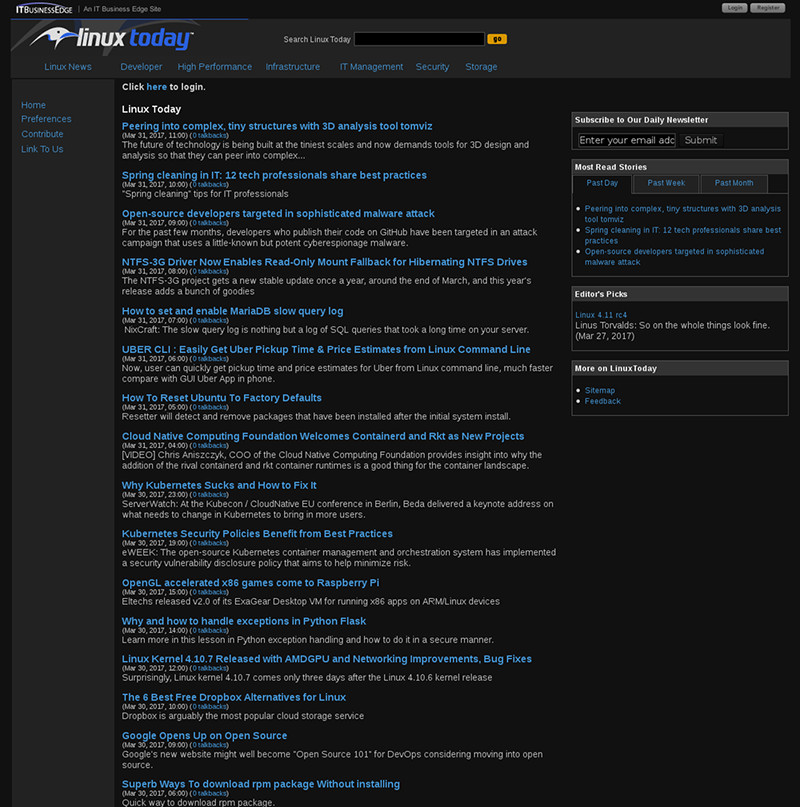The width and height of the screenshot is (800, 807).
Task: Open talkbacks link under UBER CLI article
Action: (209, 359)
